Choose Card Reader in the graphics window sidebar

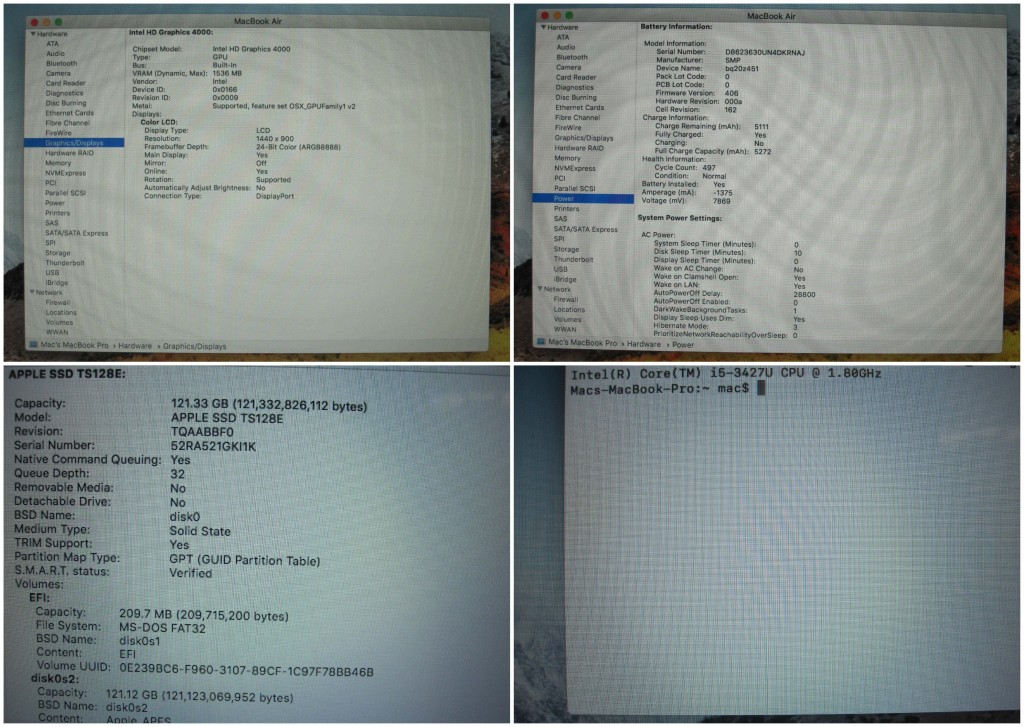(65, 83)
